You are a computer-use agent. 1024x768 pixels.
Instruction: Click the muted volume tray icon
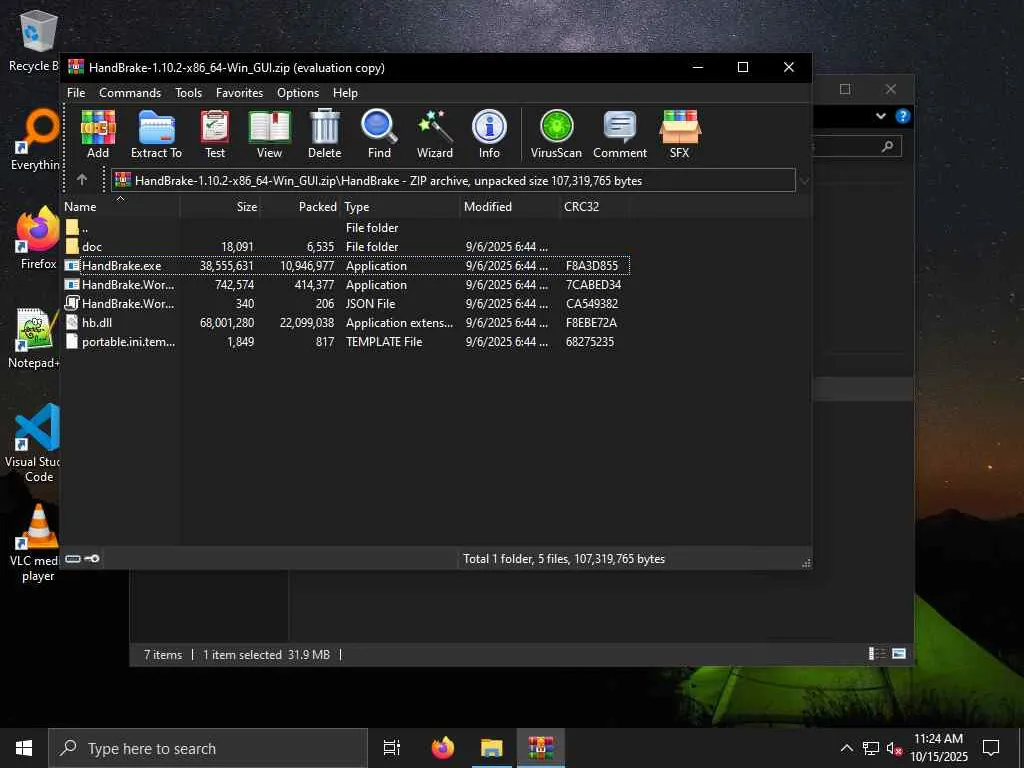(894, 748)
